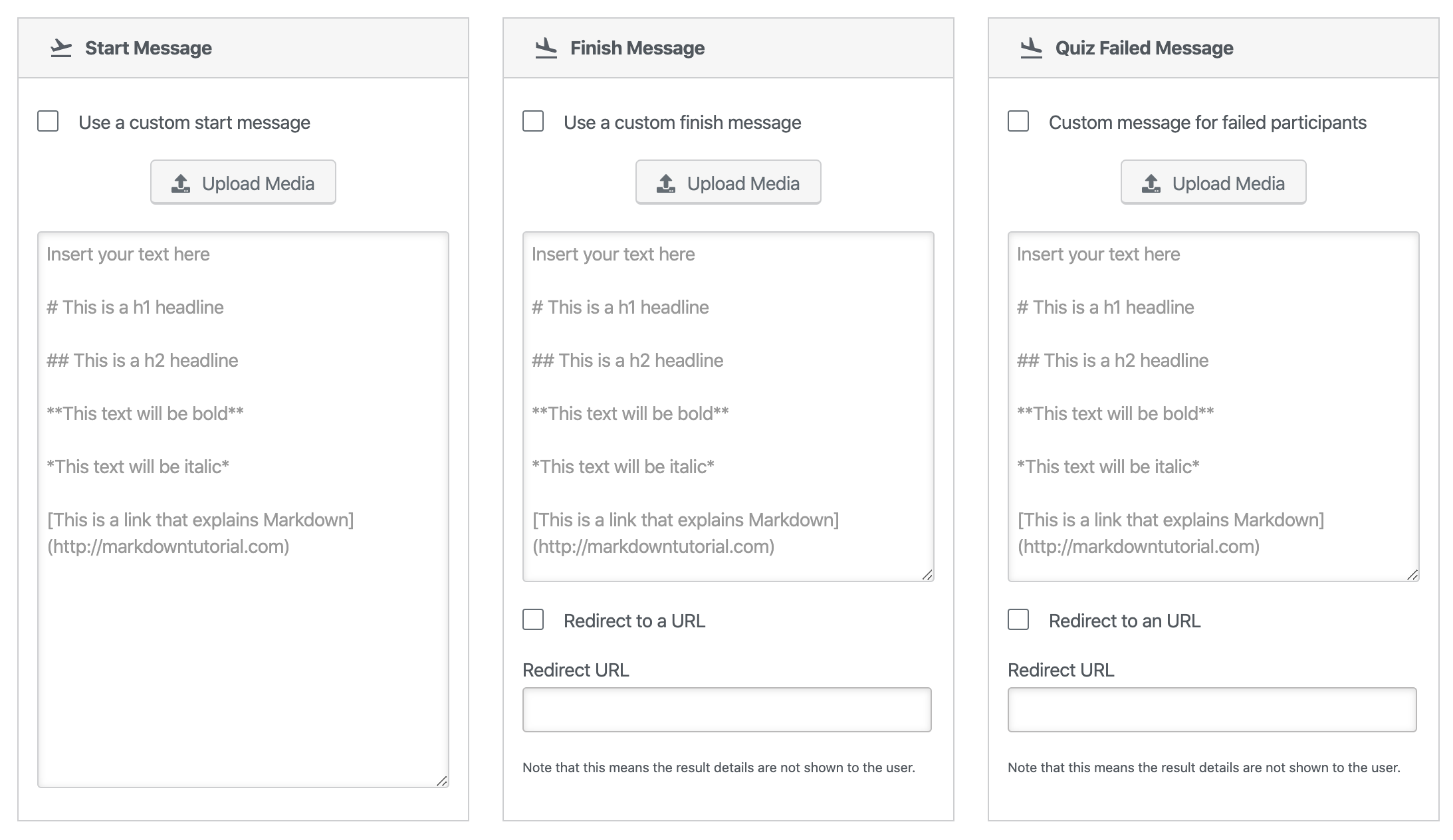This screenshot has width=1453, height=840.
Task: Check Redirect to an URL option
Action: click(1018, 620)
